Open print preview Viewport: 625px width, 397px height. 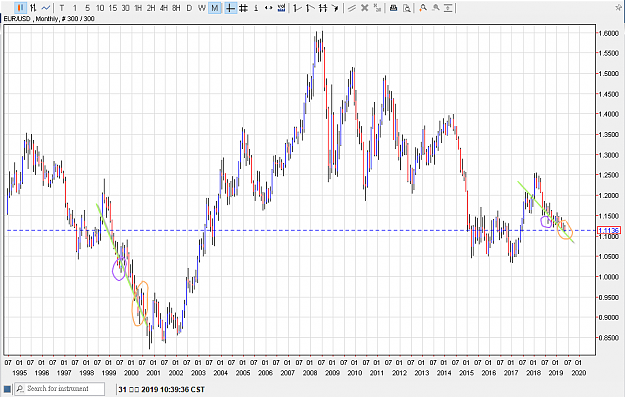407,8
